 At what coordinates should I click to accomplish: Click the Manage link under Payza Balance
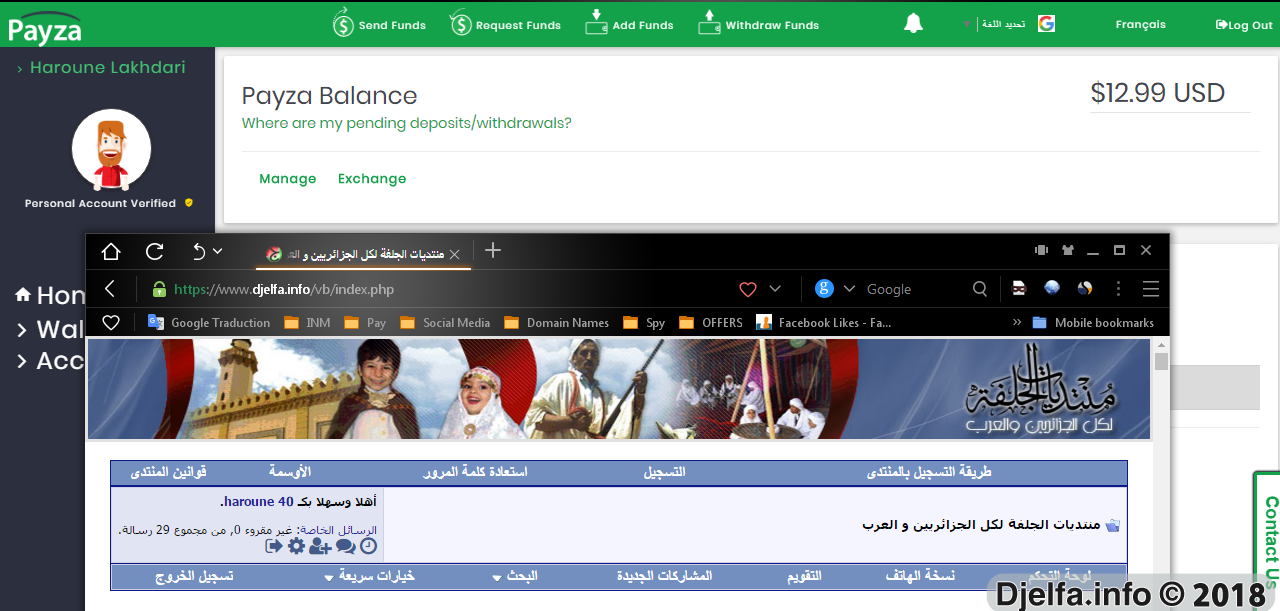click(288, 179)
